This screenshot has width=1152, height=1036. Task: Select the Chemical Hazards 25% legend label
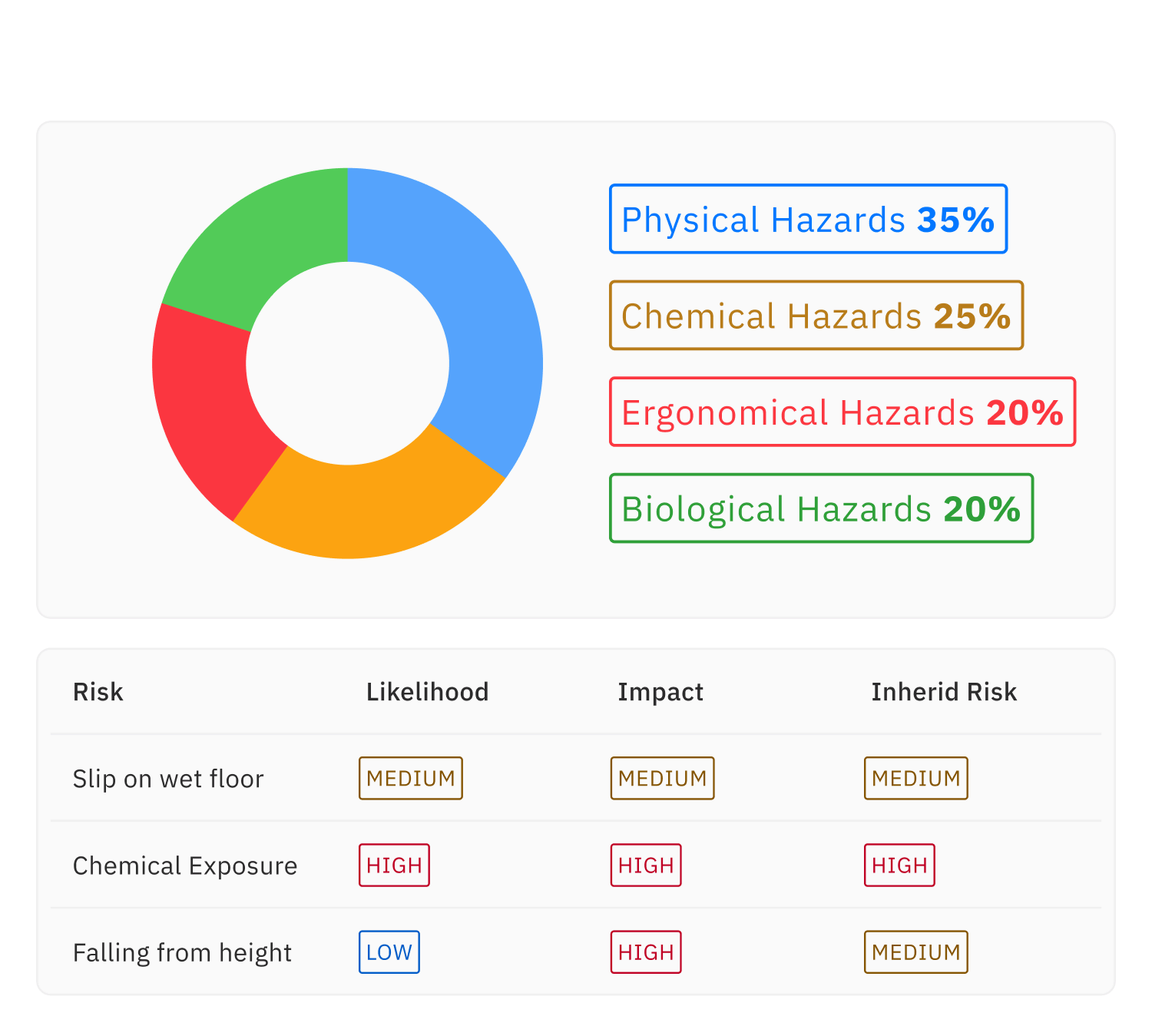pos(816,316)
